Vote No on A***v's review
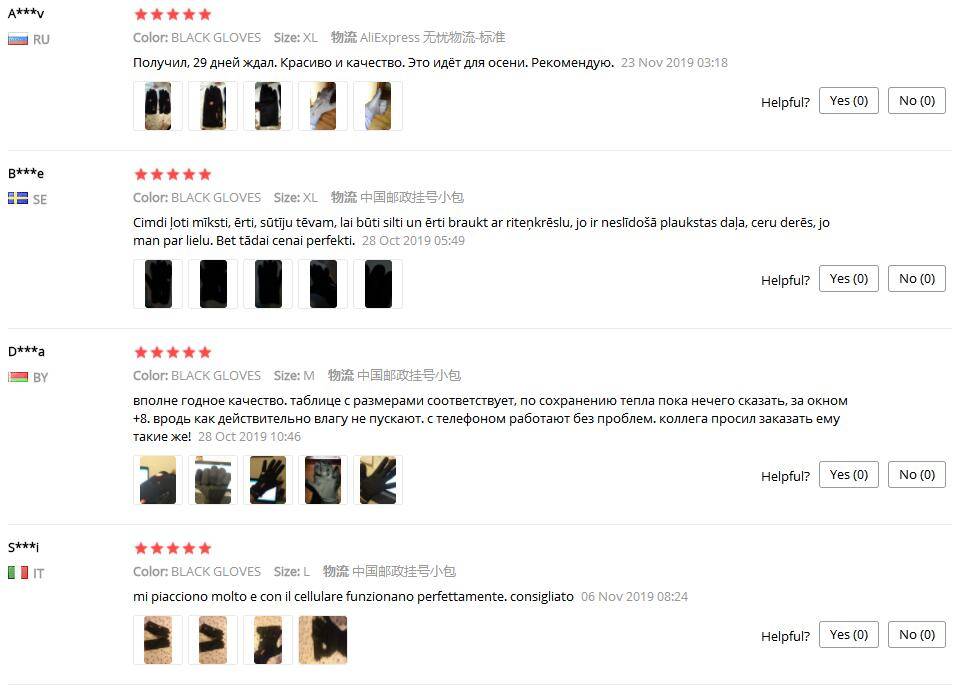Viewport: 970px width, 693px height. 917,101
